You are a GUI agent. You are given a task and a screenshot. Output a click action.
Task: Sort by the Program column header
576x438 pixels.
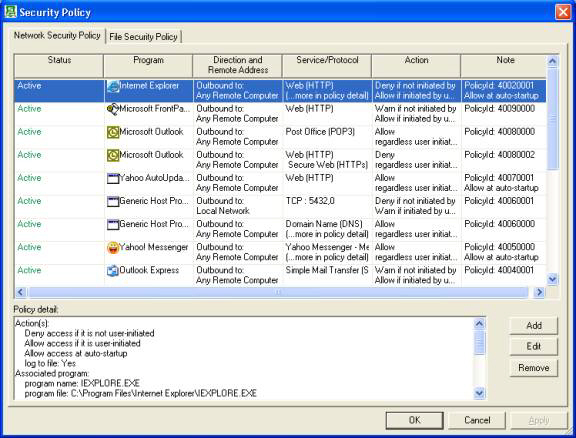click(148, 65)
